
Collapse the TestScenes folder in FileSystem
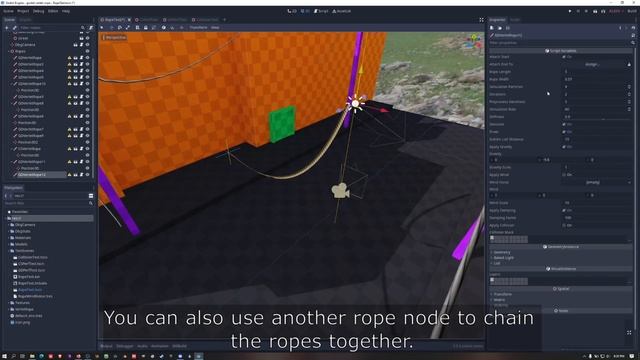pyautogui.click(x=9, y=251)
